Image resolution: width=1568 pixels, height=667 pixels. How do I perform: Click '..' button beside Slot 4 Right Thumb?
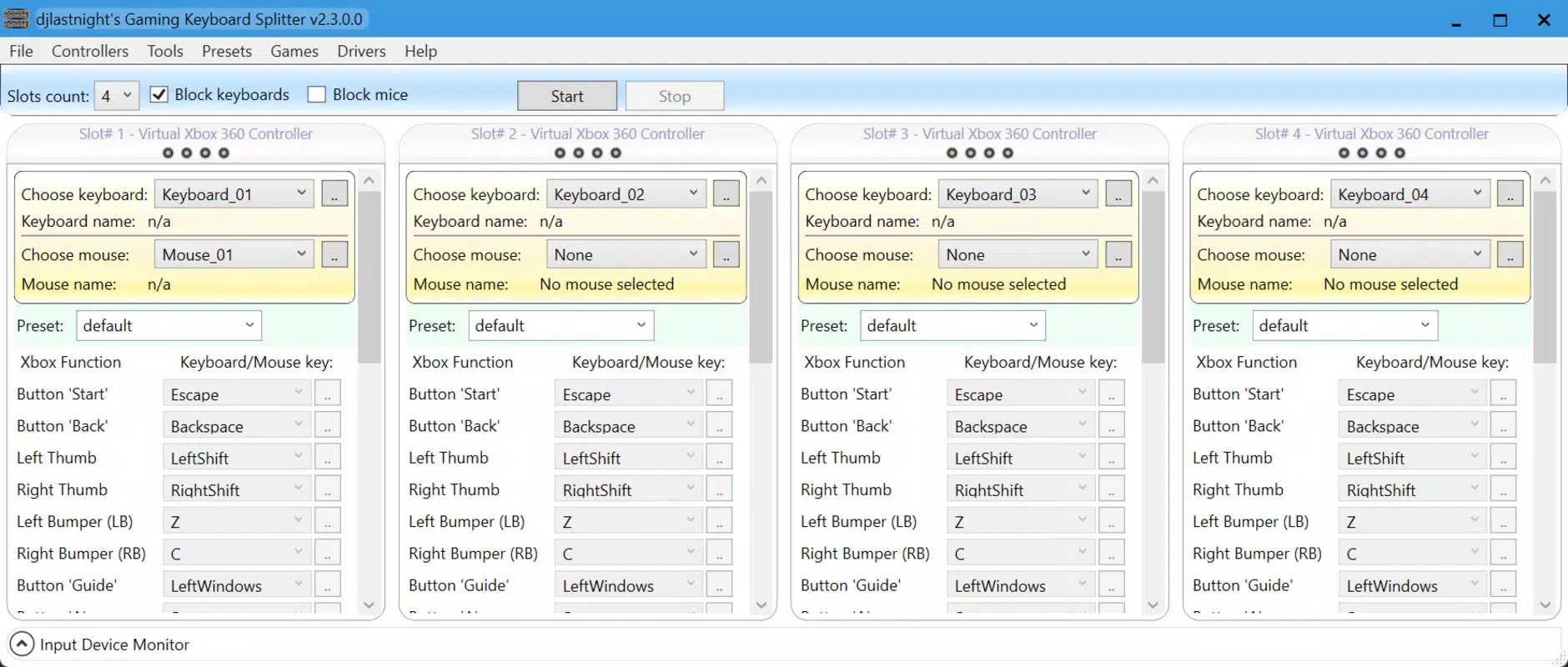[1504, 489]
